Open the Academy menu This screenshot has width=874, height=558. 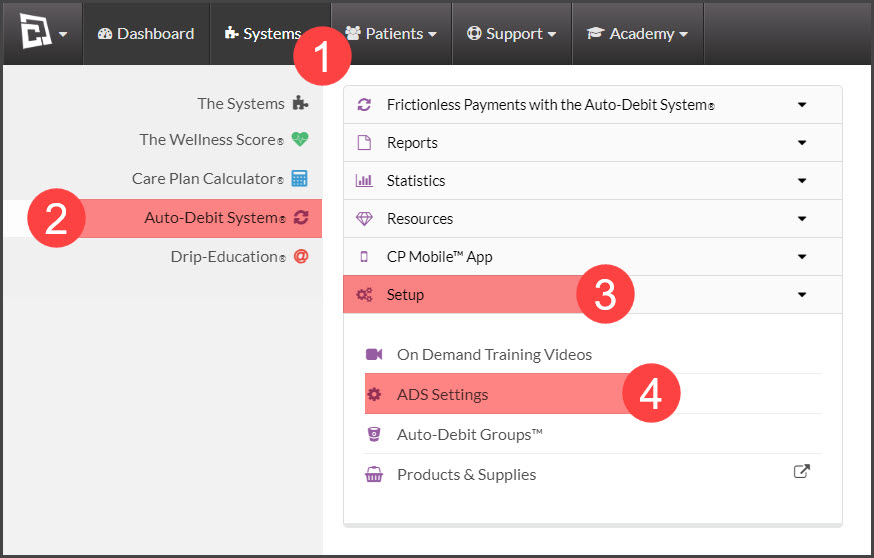click(638, 33)
